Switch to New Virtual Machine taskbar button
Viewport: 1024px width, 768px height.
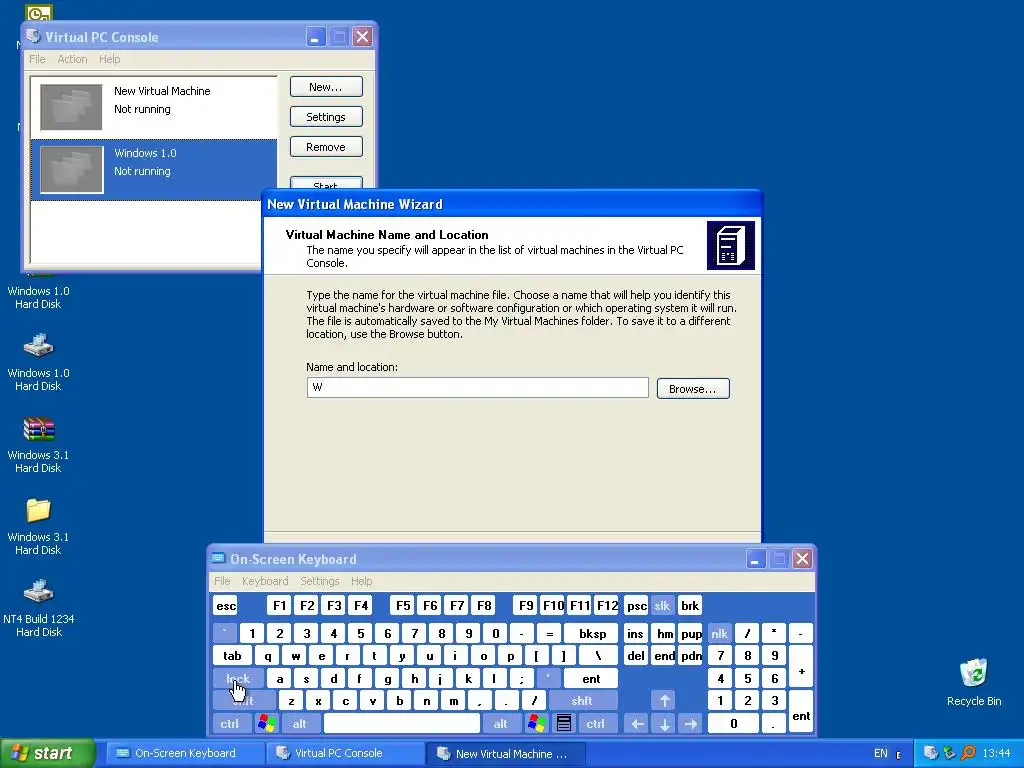tap(504, 753)
